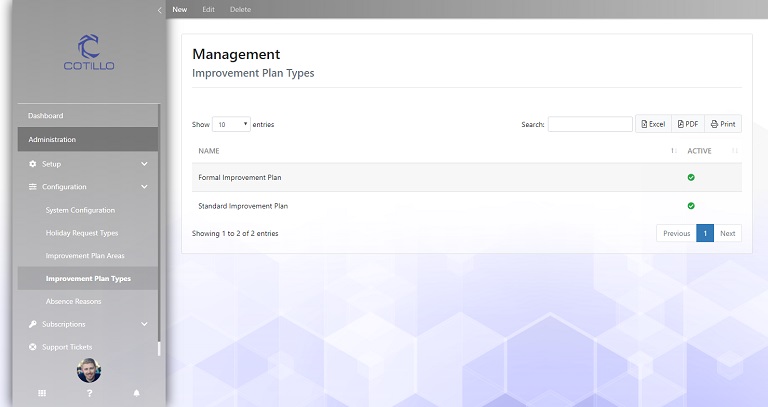The height and width of the screenshot is (407, 768).
Task: Print the table
Action: pyautogui.click(x=723, y=124)
